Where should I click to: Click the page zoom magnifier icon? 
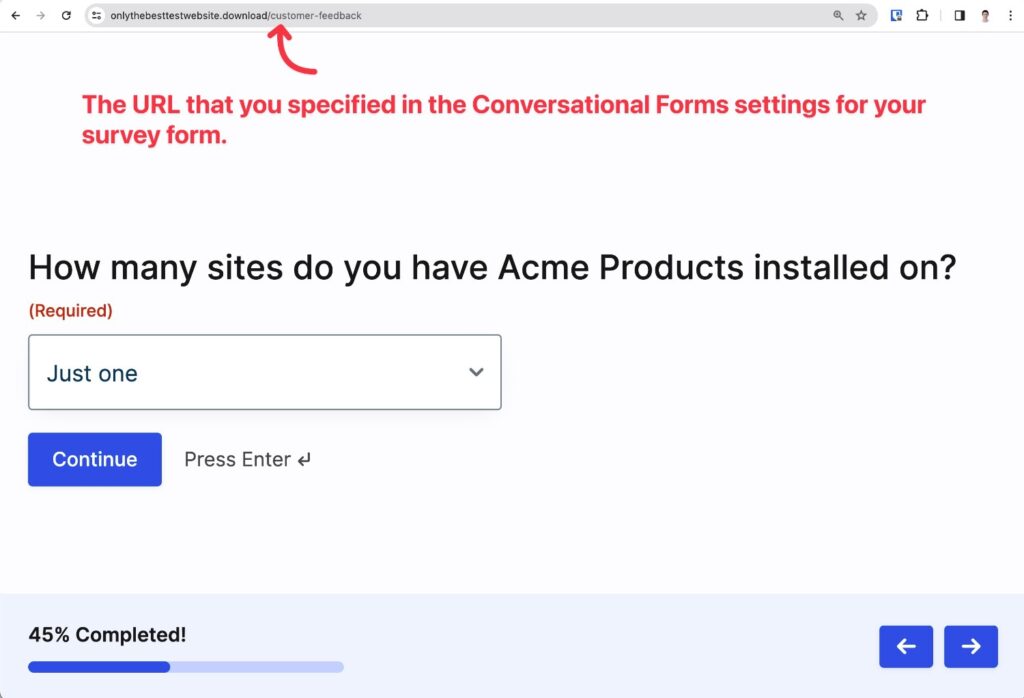click(x=836, y=16)
